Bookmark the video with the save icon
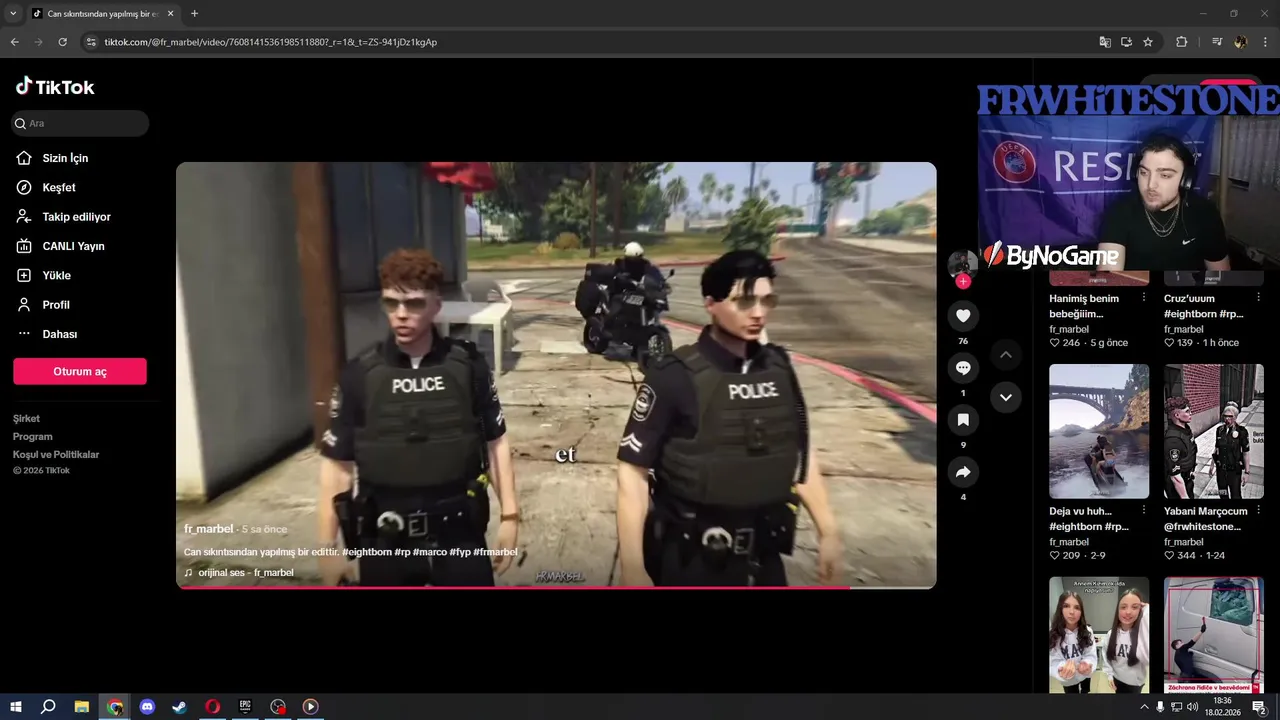The height and width of the screenshot is (720, 1280). coord(963,420)
